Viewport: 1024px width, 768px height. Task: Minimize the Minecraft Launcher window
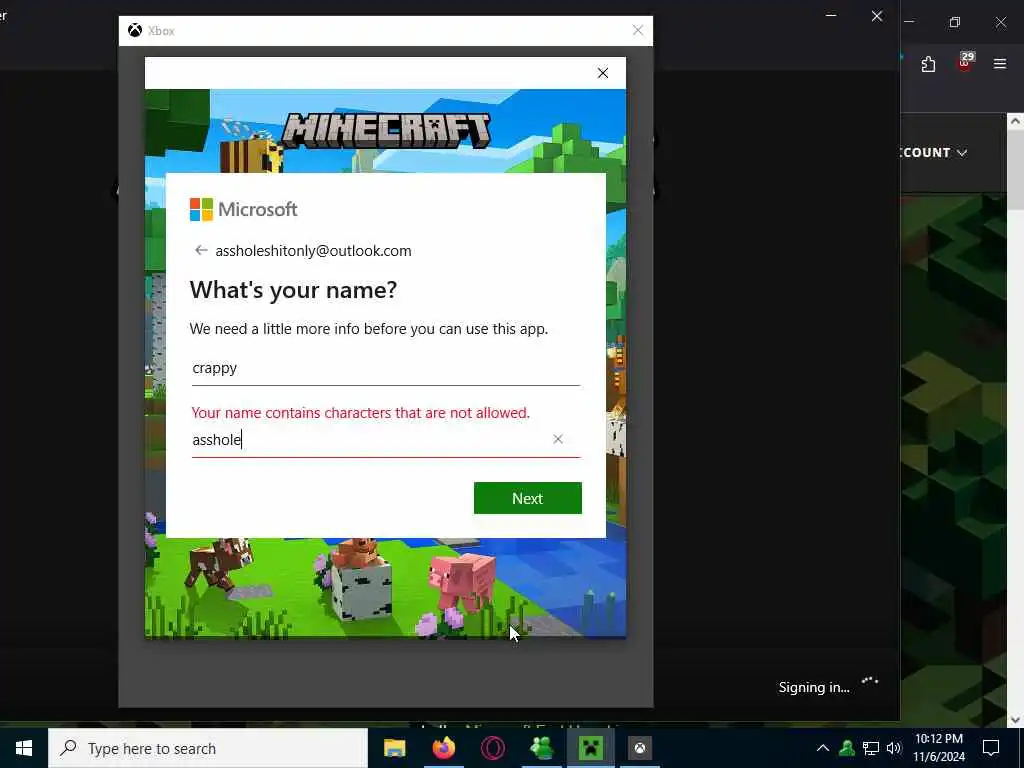[x=831, y=16]
